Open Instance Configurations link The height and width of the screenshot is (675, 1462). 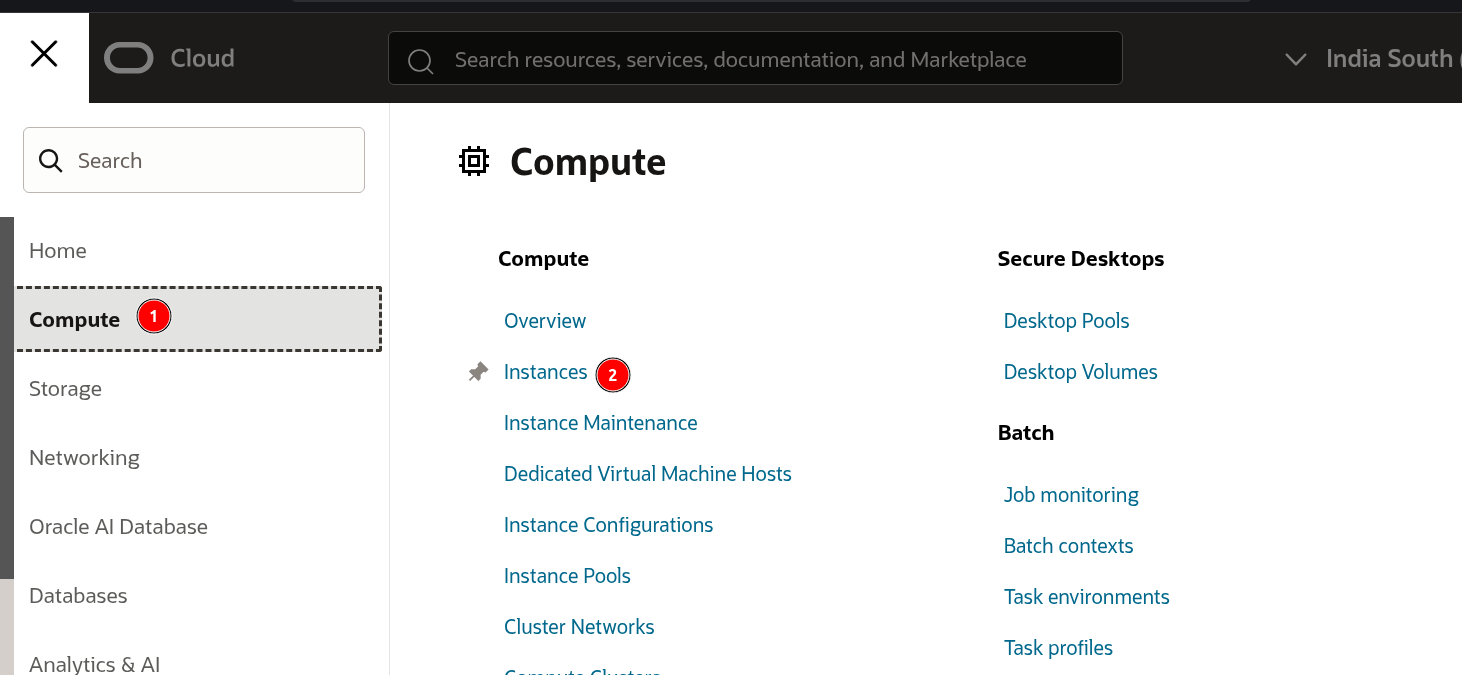[x=608, y=525]
